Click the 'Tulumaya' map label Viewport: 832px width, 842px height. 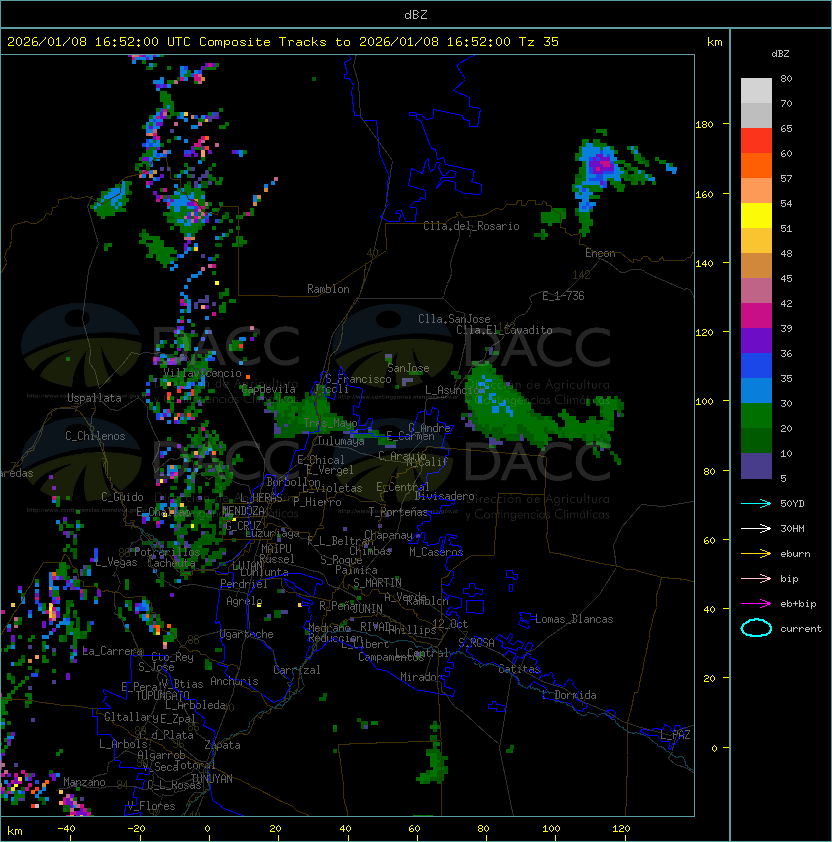[341, 441]
